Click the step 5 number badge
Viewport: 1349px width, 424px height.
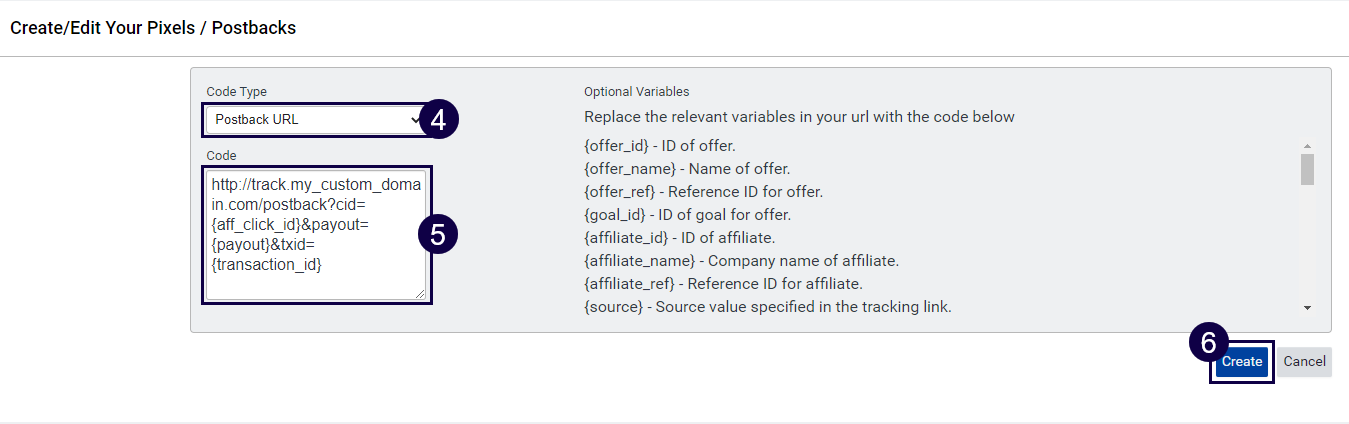(x=437, y=234)
